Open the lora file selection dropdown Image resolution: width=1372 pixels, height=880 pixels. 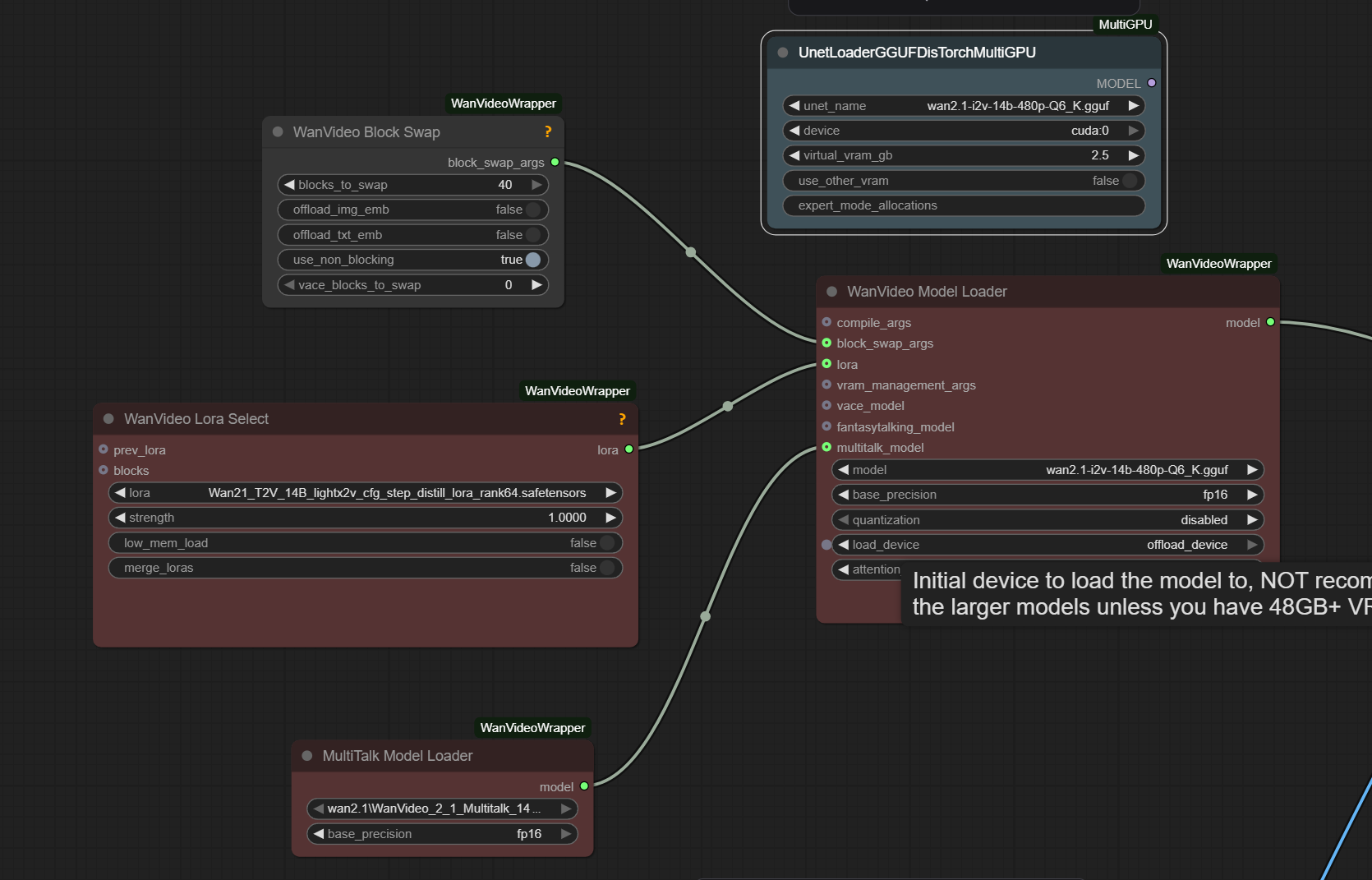coord(366,493)
